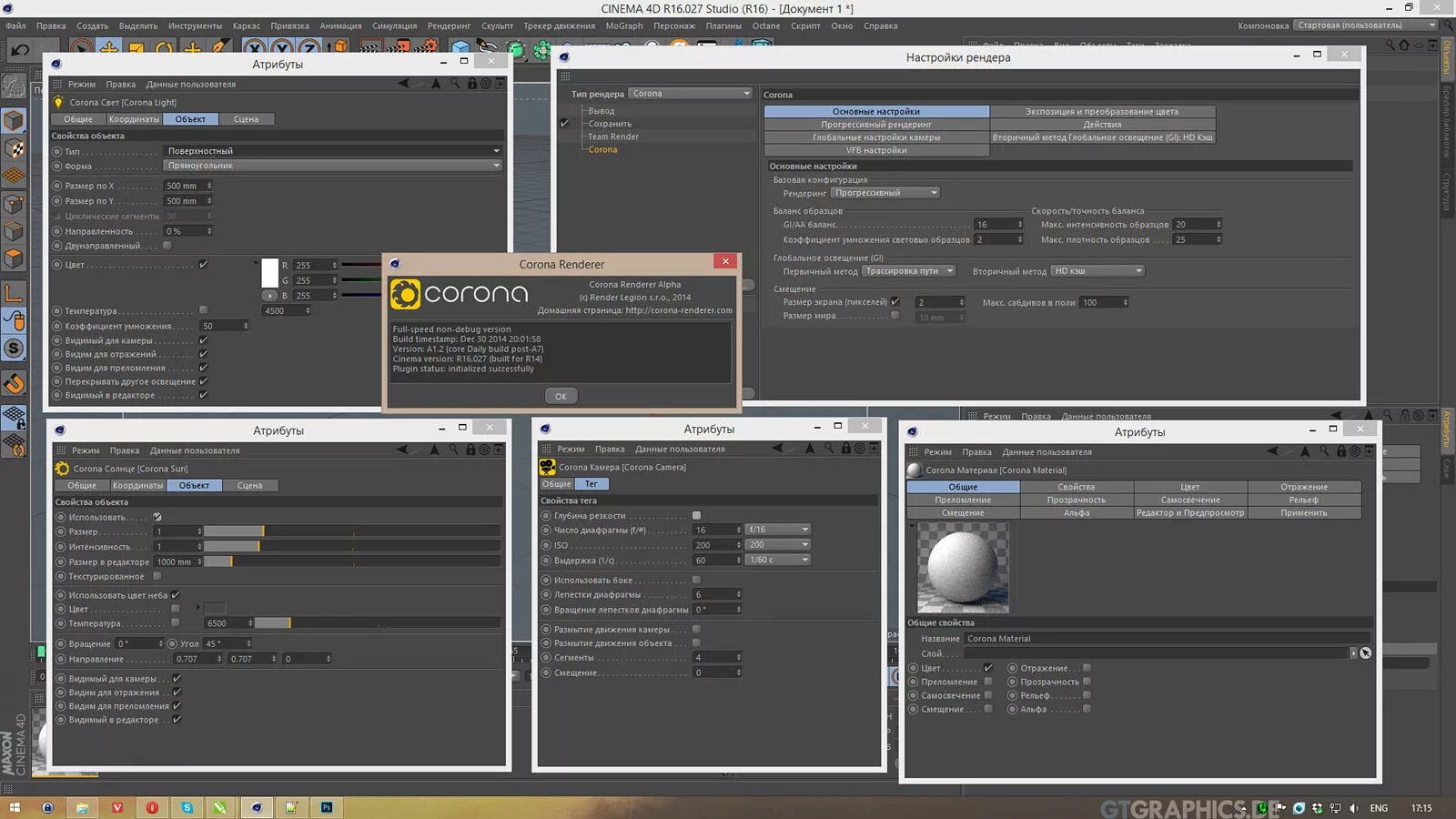
Task: Open the MoGraph menu
Action: (x=624, y=25)
